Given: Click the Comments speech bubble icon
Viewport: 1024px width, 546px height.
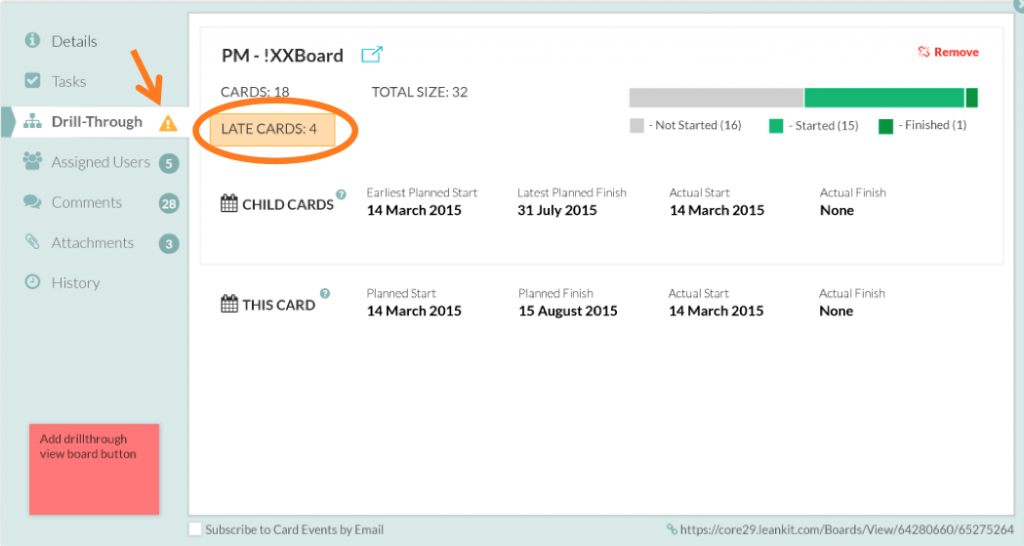Looking at the screenshot, I should tap(32, 201).
